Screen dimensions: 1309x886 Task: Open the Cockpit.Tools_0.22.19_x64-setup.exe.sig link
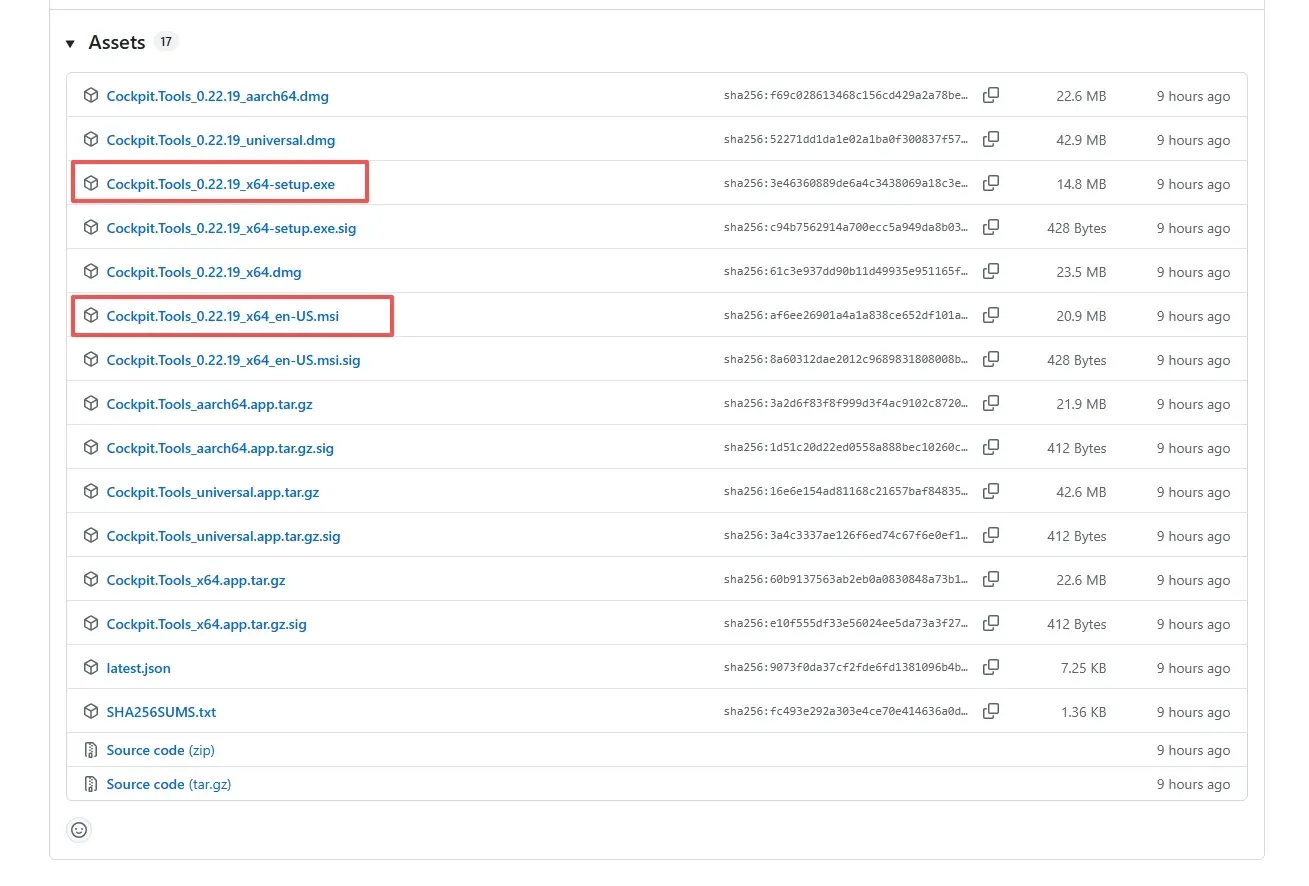(x=231, y=229)
